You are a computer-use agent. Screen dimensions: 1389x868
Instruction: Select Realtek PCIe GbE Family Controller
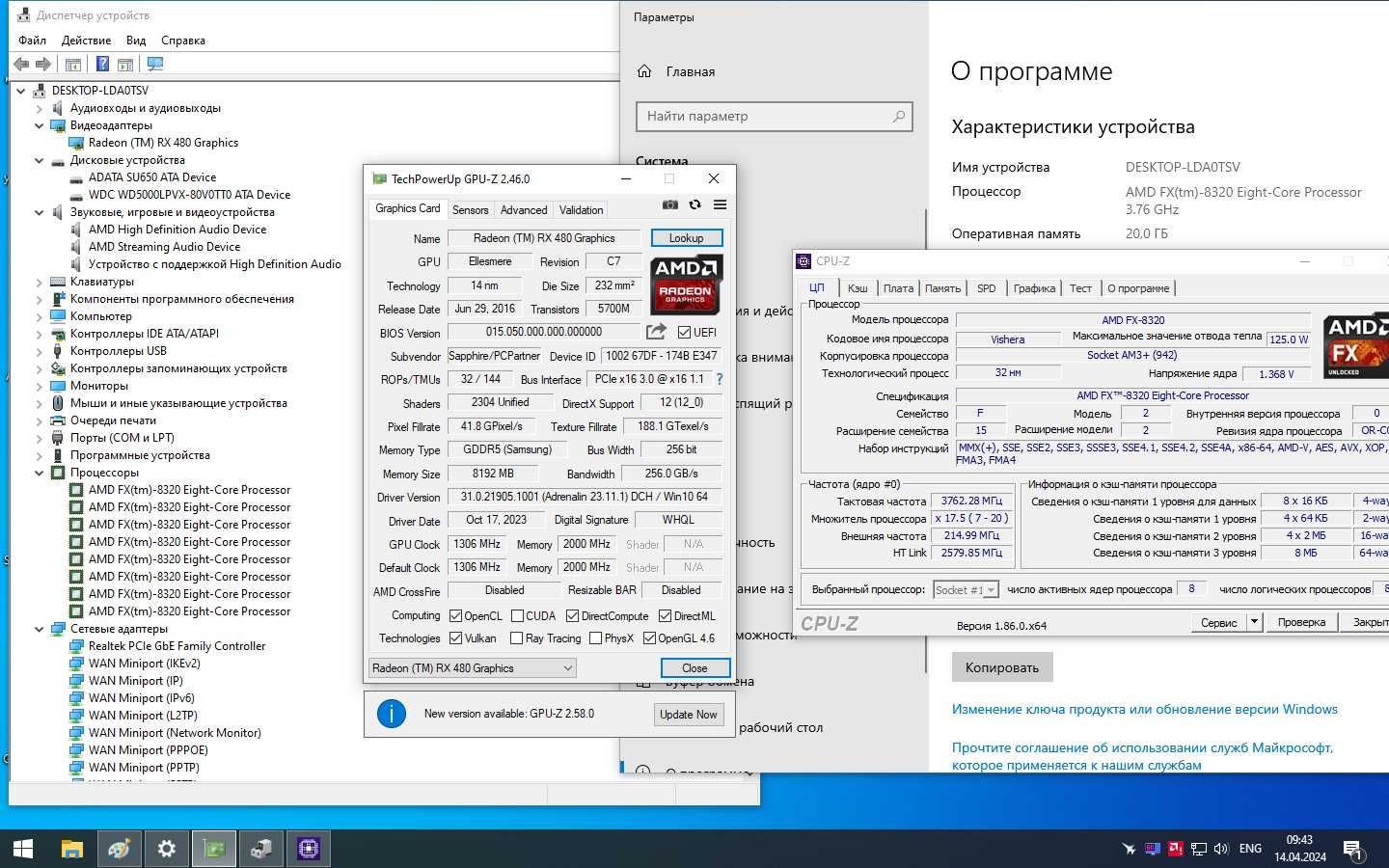177,646
